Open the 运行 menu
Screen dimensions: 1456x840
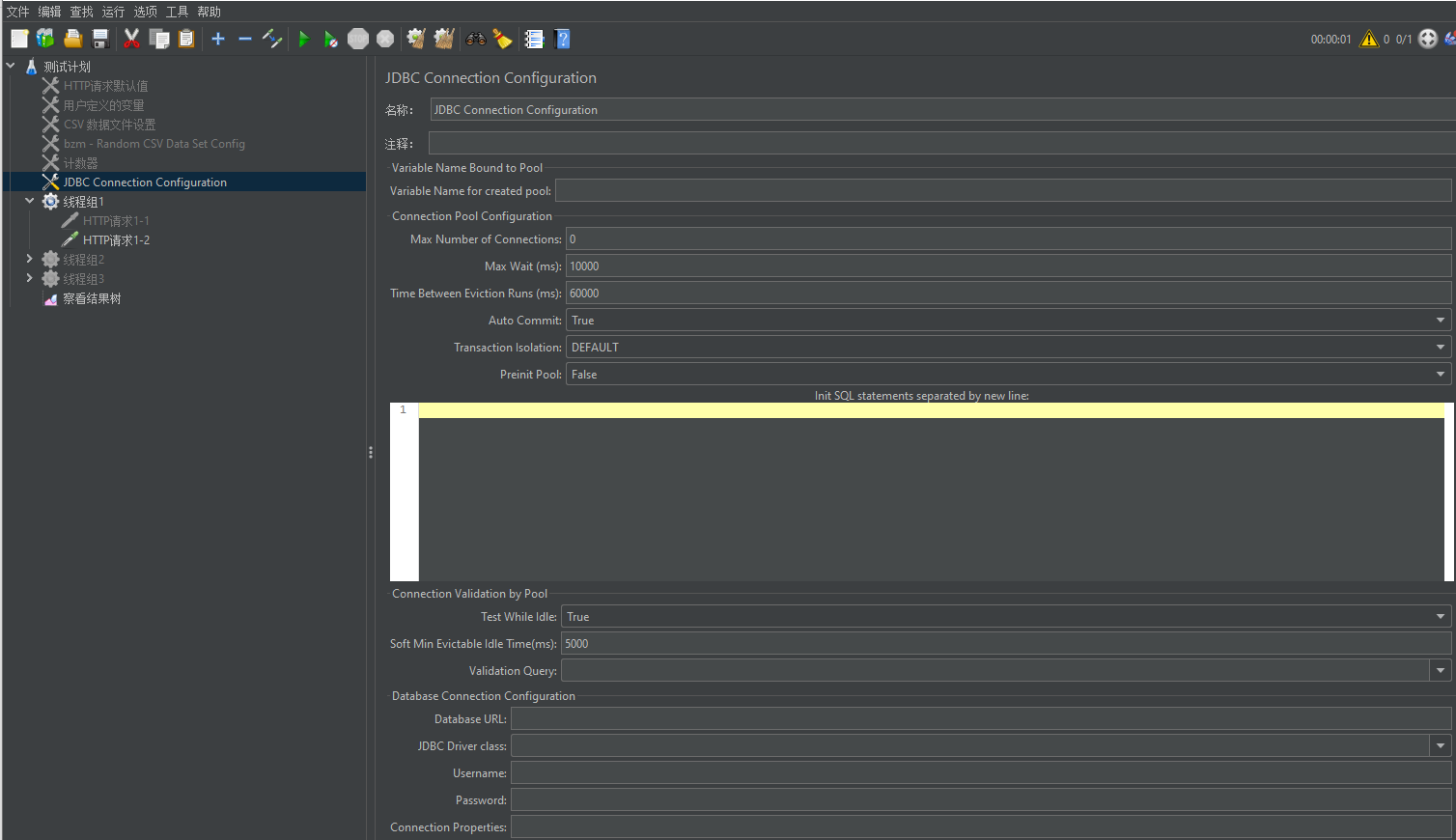[x=114, y=12]
